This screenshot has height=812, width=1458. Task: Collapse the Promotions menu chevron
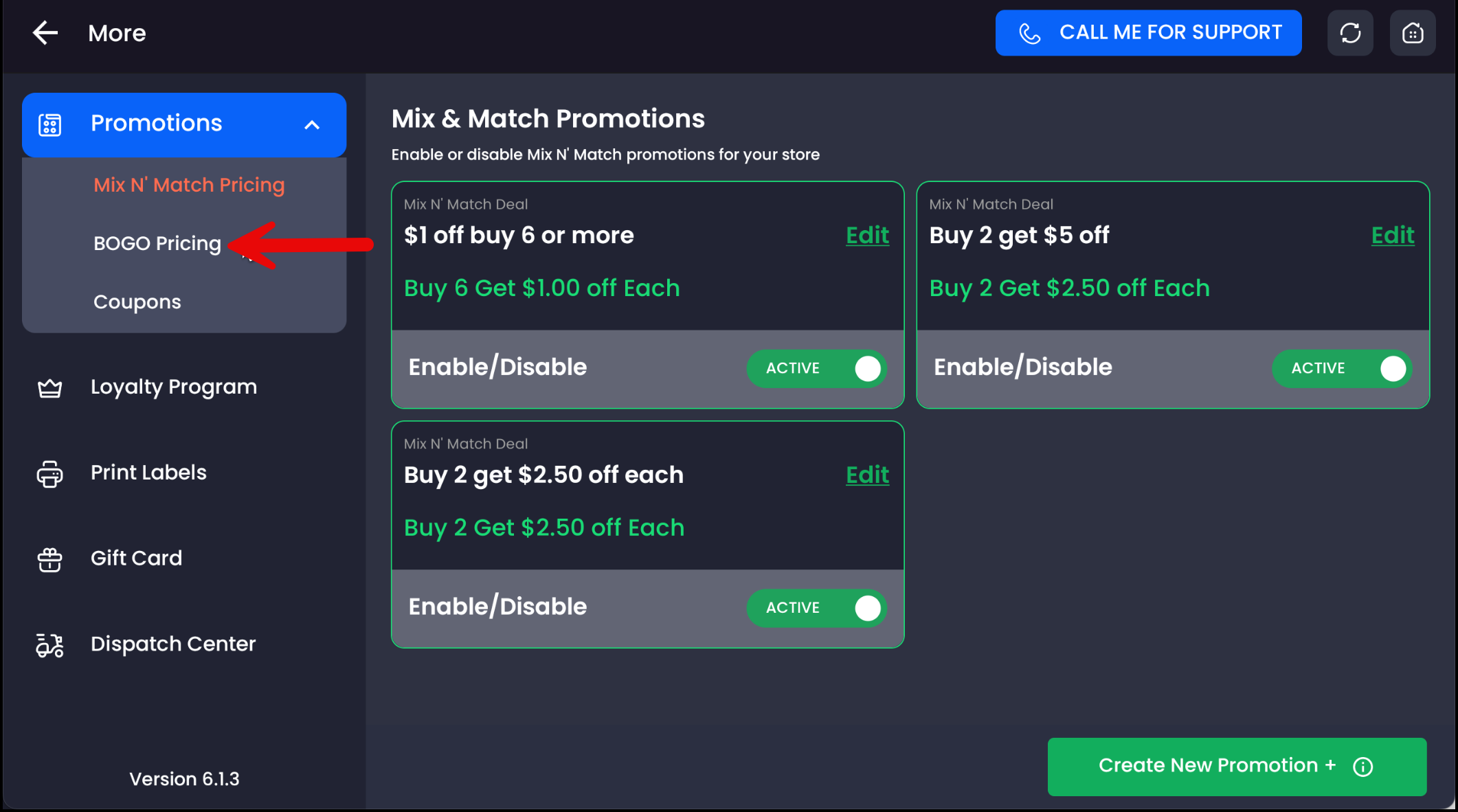coord(312,125)
